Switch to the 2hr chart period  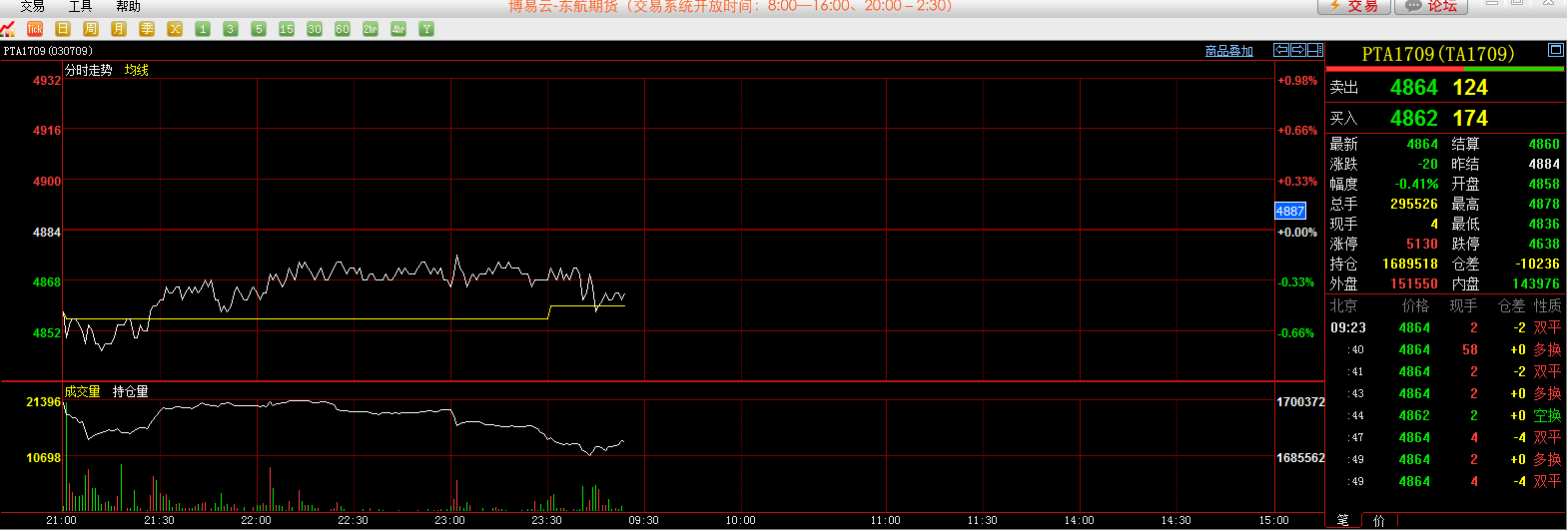pyautogui.click(x=371, y=29)
